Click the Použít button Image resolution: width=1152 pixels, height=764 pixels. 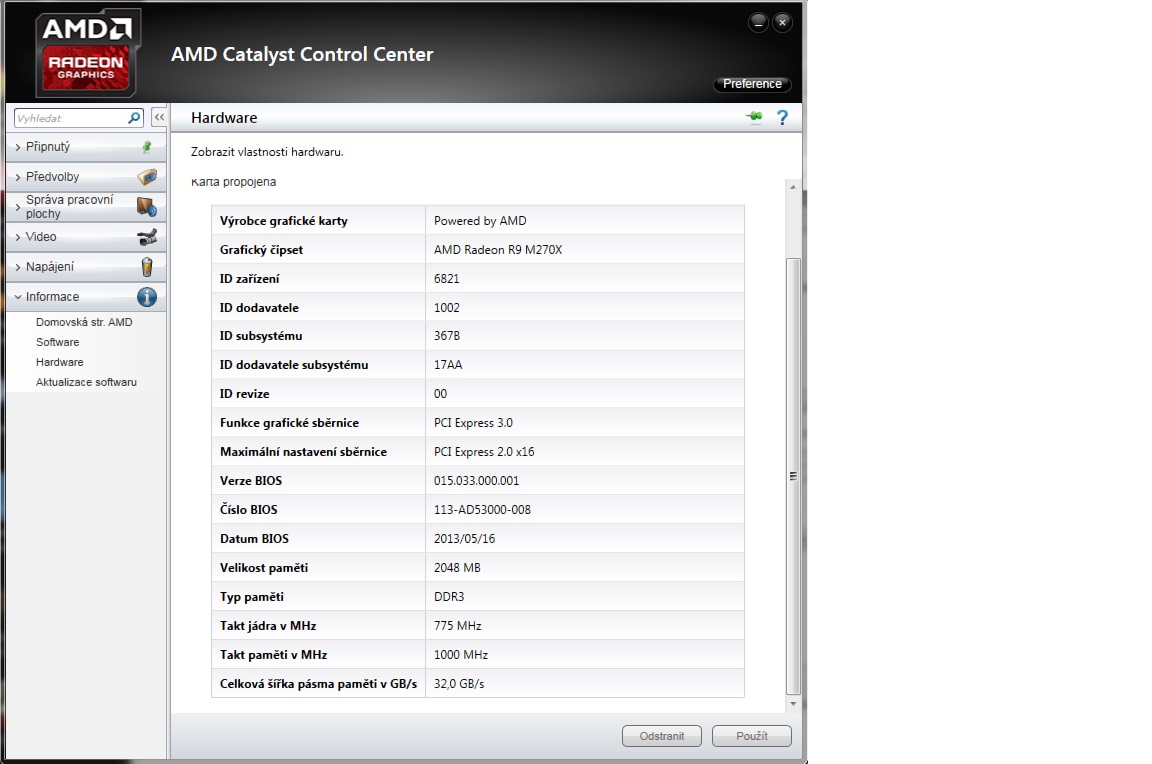pyautogui.click(x=752, y=736)
